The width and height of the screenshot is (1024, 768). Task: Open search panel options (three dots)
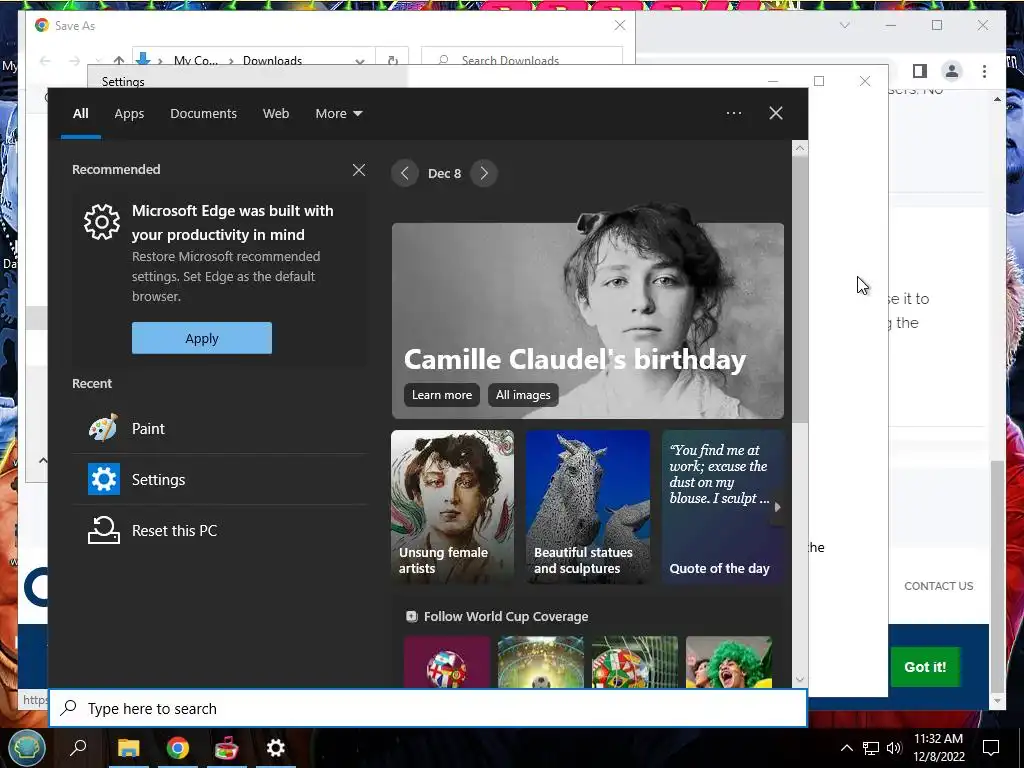click(x=734, y=113)
